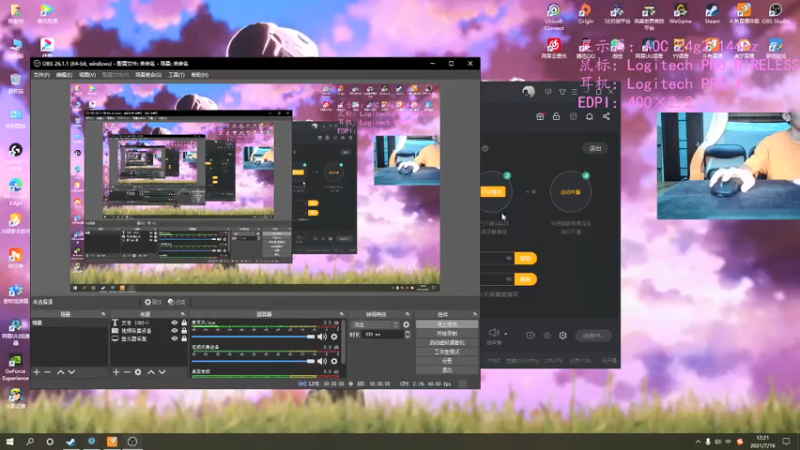Pop out the 控件 dock panel
Screen dimensions: 800x450
click(x=475, y=314)
